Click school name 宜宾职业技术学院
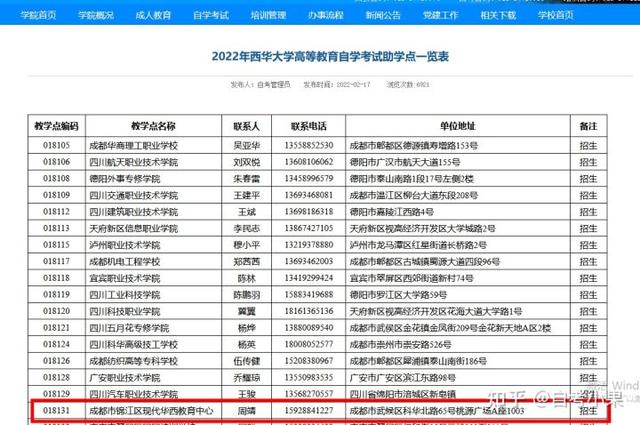The image size is (640, 425). [124, 278]
